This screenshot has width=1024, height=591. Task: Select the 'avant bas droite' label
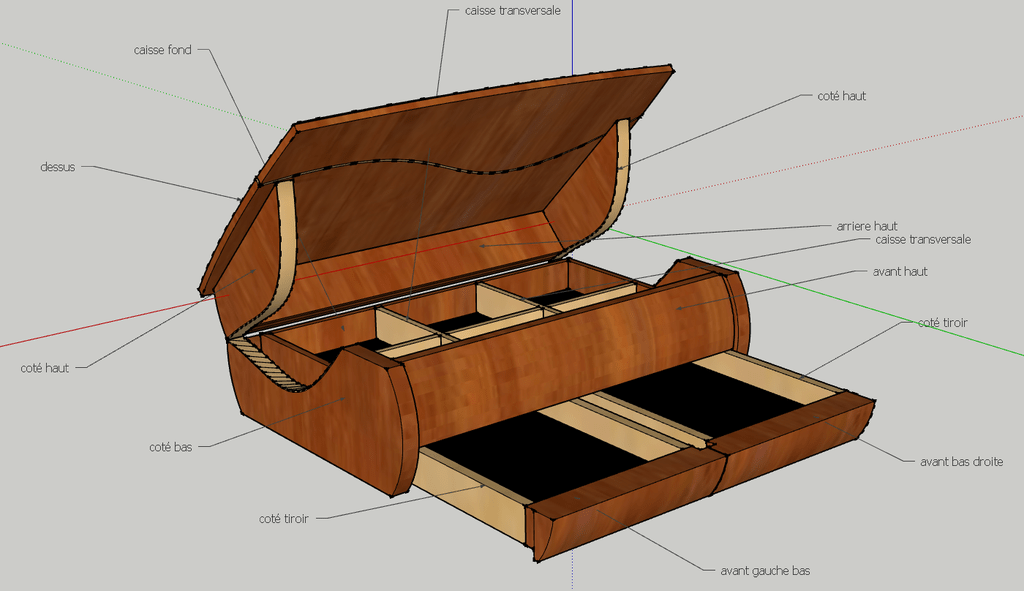pyautogui.click(x=961, y=461)
